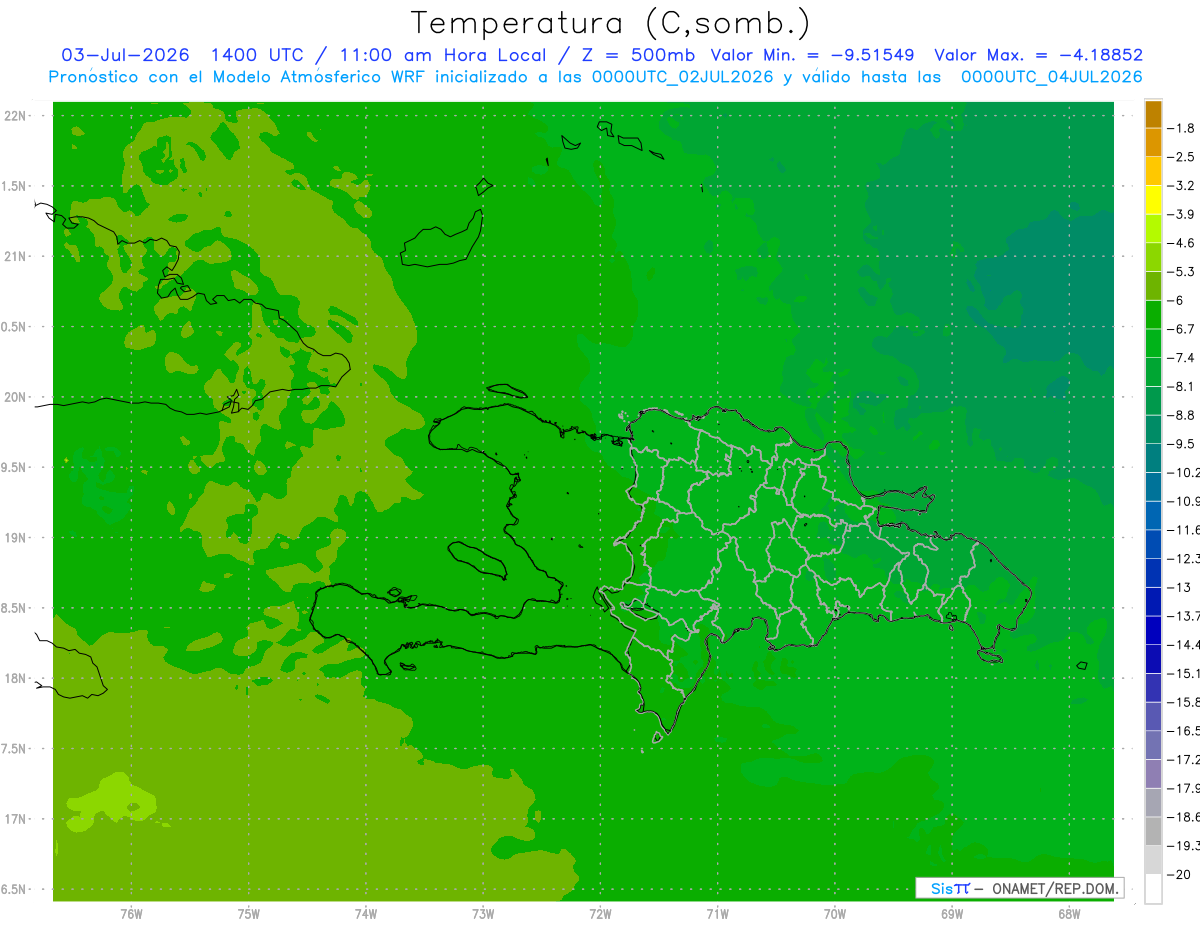Click the '-8.8' color scale value
Image resolution: width=1200 pixels, height=927 pixels.
click(1183, 415)
